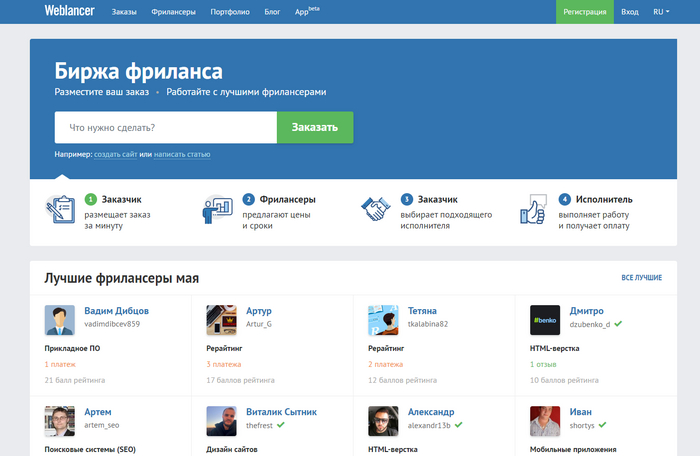Open Вадим Дибцов profile link

(x=117, y=311)
